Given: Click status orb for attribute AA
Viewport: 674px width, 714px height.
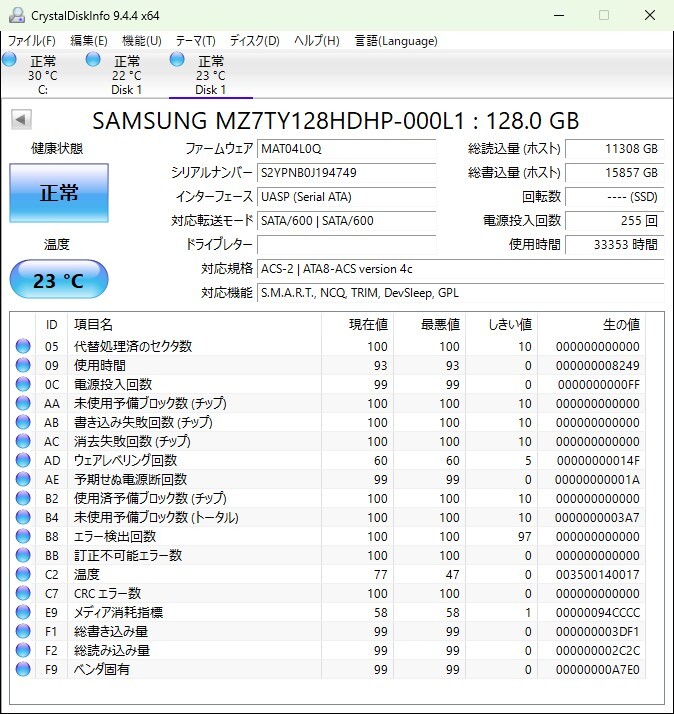Looking at the screenshot, I should tap(23, 403).
